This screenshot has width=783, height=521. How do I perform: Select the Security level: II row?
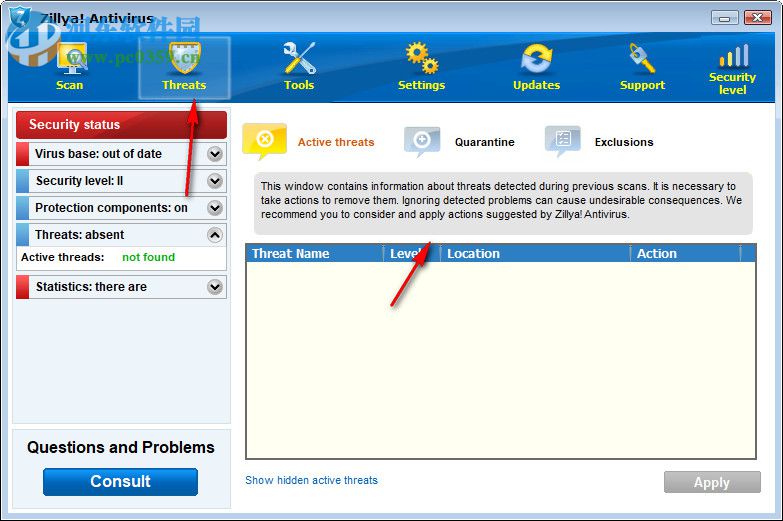(121, 181)
